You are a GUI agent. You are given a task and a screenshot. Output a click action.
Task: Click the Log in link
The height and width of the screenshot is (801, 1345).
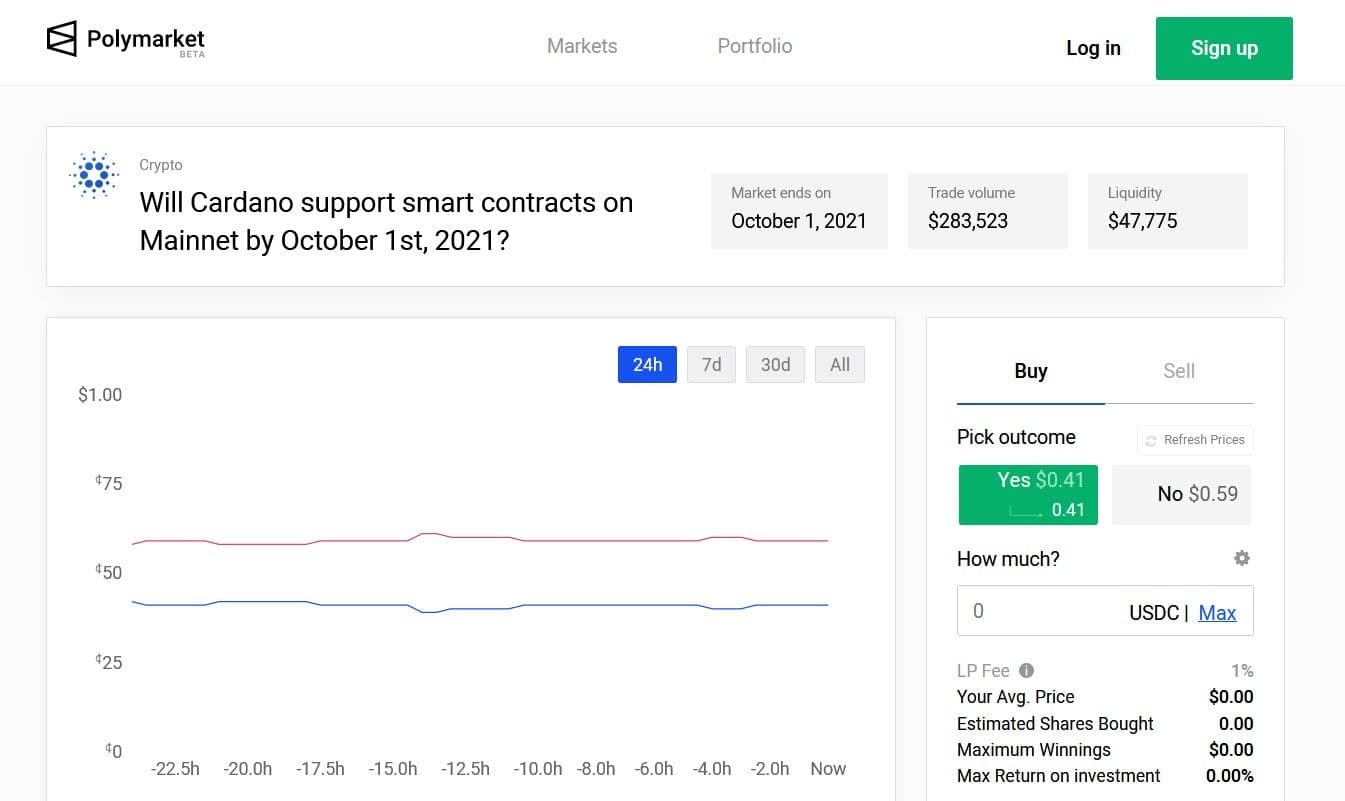click(x=1093, y=48)
